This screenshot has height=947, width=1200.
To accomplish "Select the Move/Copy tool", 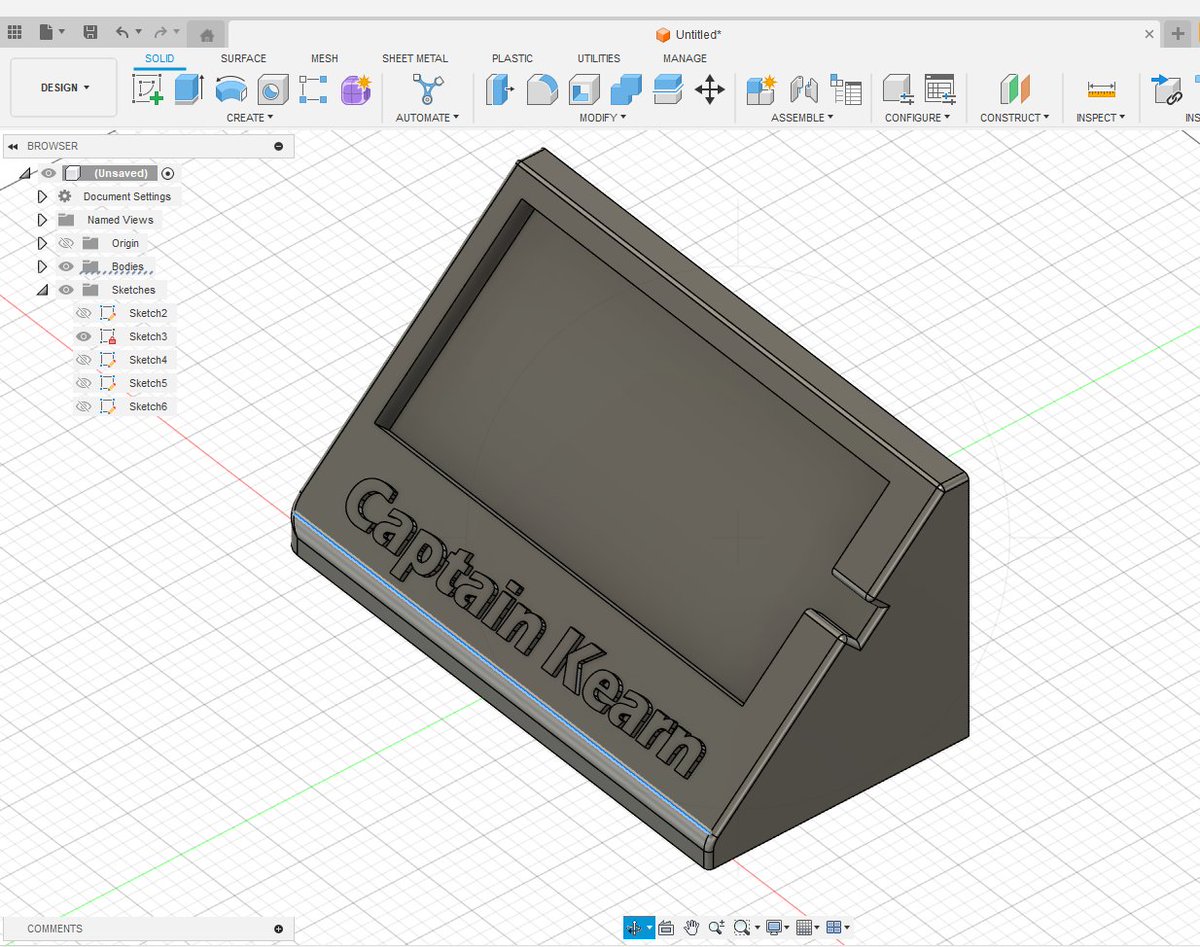I will 710,90.
